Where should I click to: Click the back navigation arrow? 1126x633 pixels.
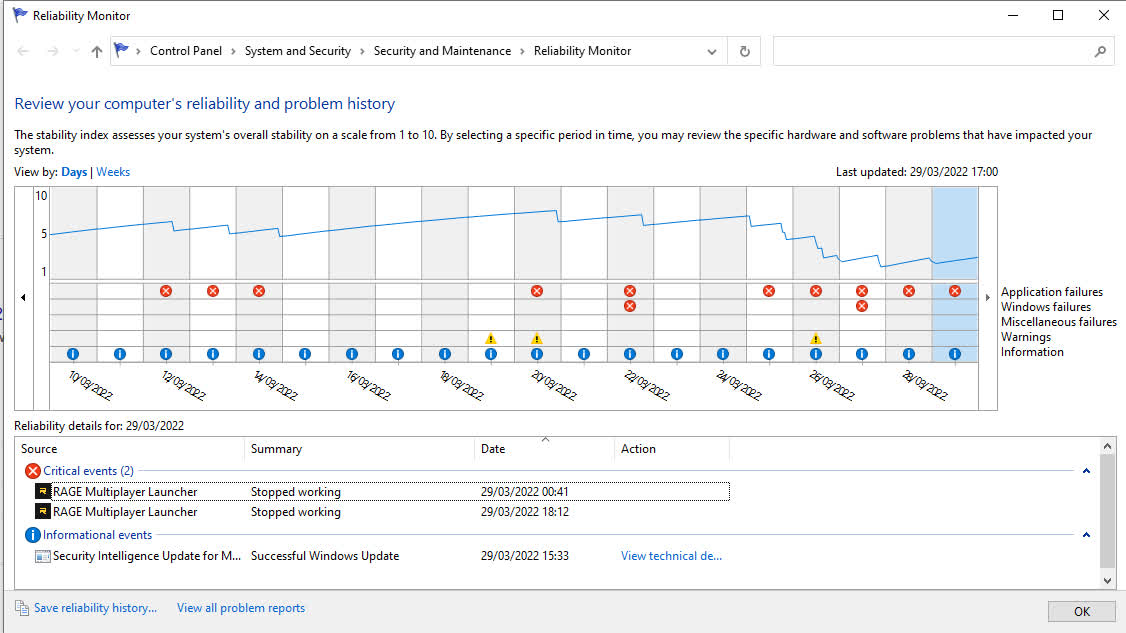[x=23, y=51]
